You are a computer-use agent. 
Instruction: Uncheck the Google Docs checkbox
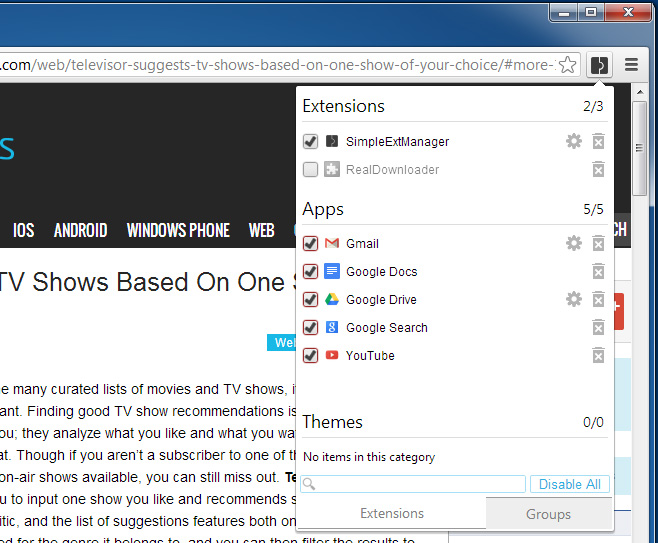(x=311, y=272)
